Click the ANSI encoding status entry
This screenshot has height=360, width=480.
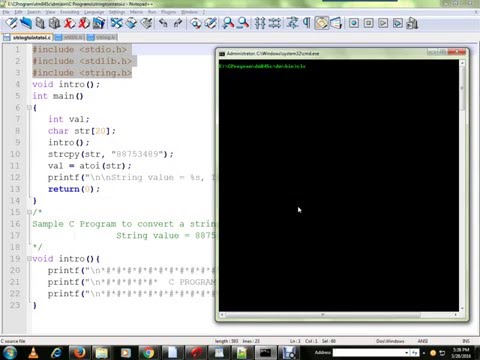(x=423, y=341)
